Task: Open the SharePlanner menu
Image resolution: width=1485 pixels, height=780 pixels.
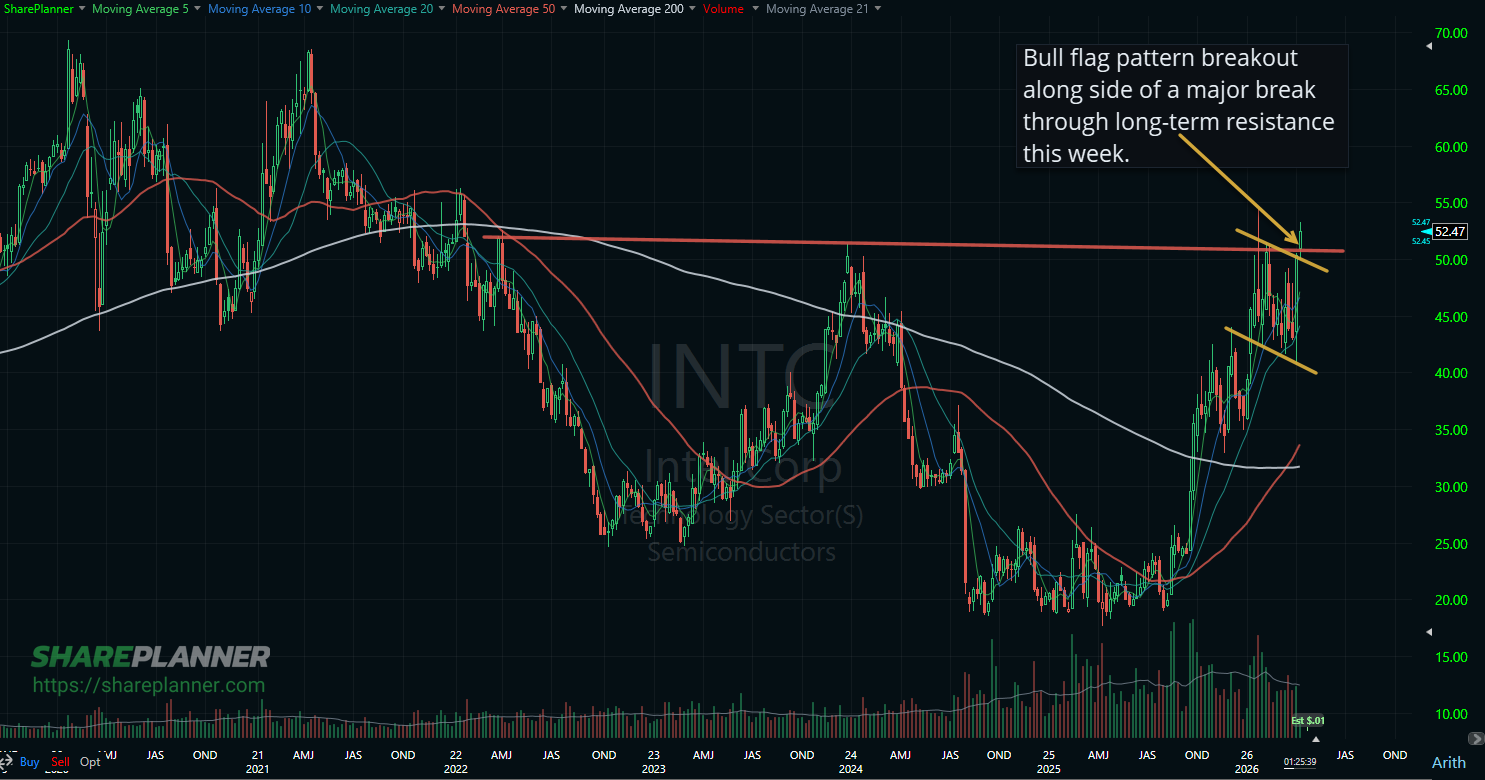Action: click(40, 8)
